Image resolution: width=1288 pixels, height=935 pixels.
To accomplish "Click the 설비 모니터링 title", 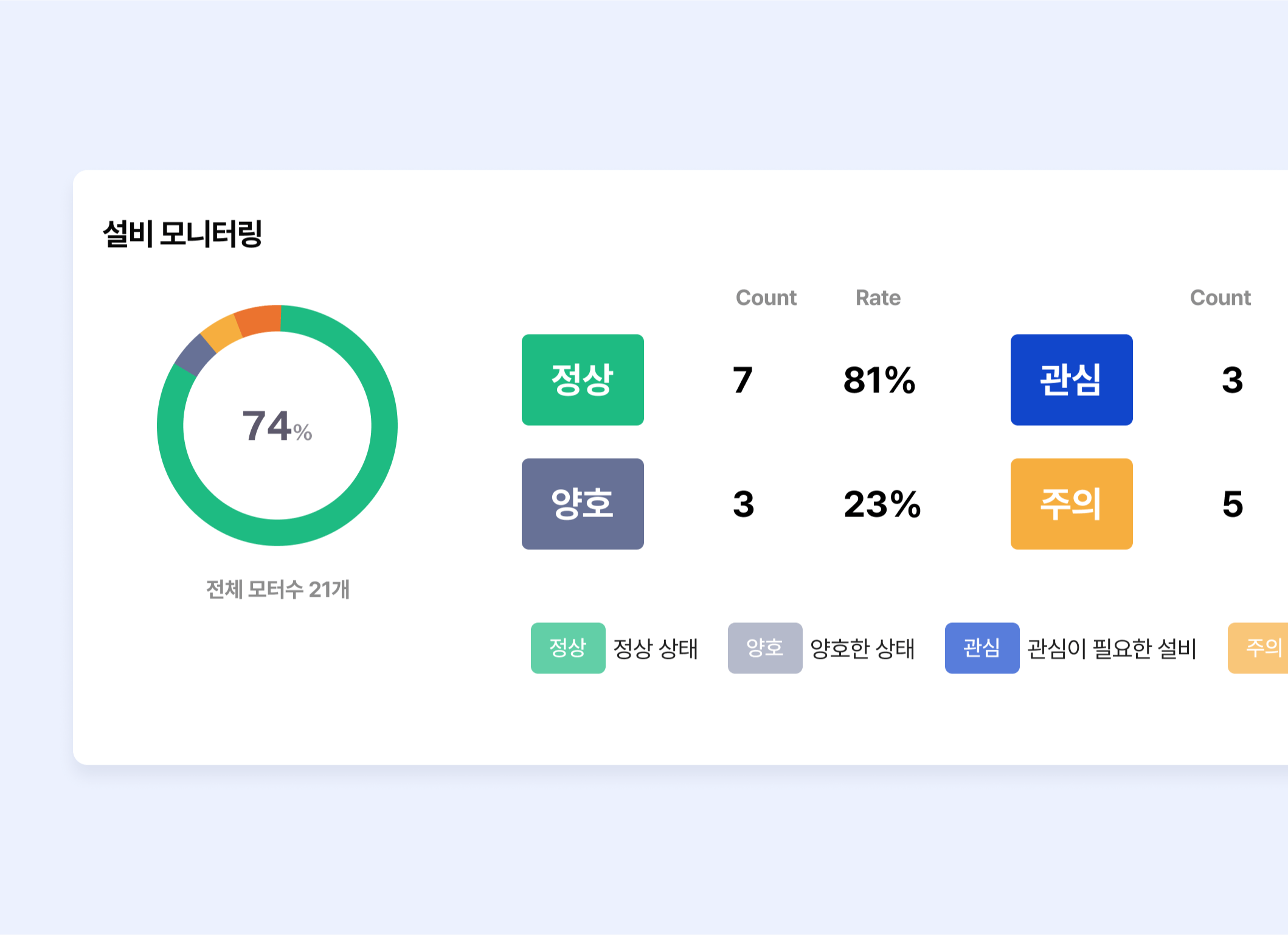I will [x=182, y=234].
